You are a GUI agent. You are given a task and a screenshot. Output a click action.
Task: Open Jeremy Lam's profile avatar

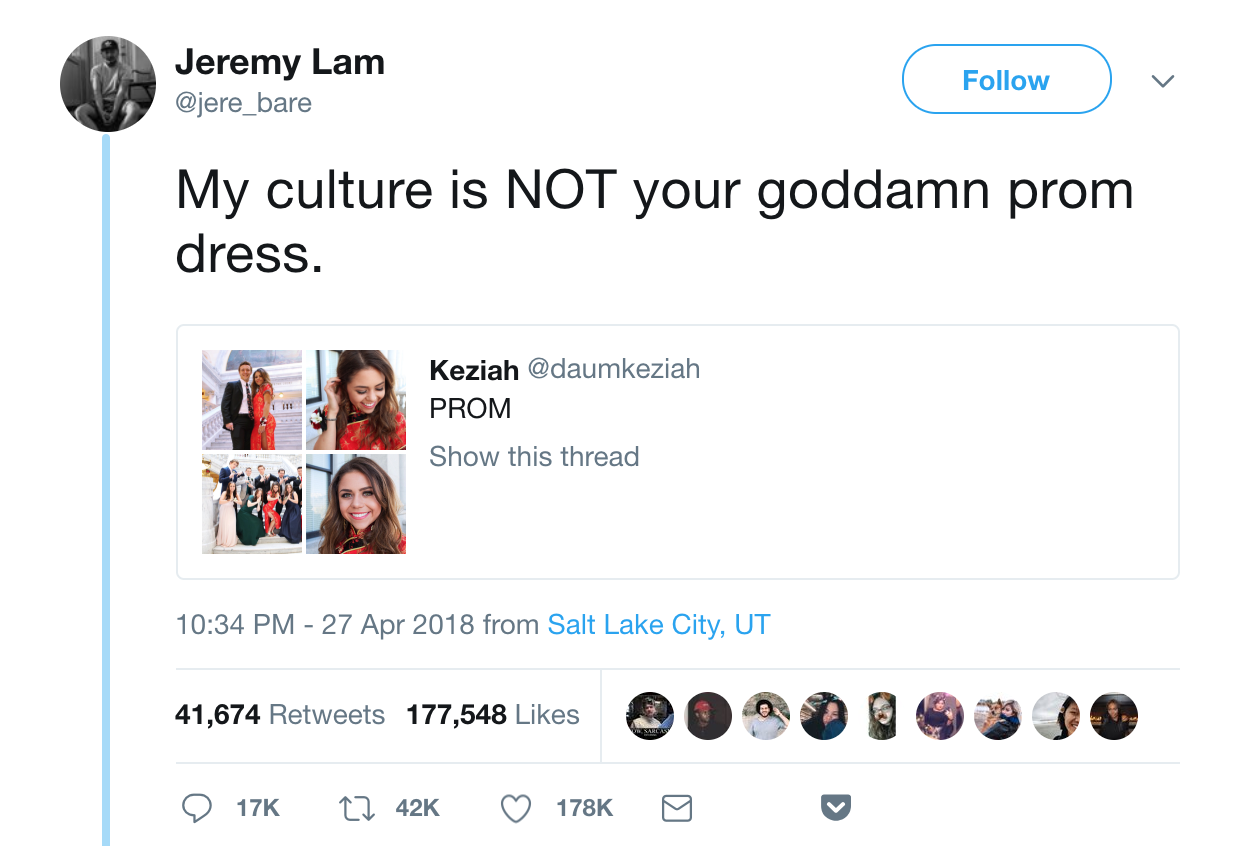click(108, 84)
